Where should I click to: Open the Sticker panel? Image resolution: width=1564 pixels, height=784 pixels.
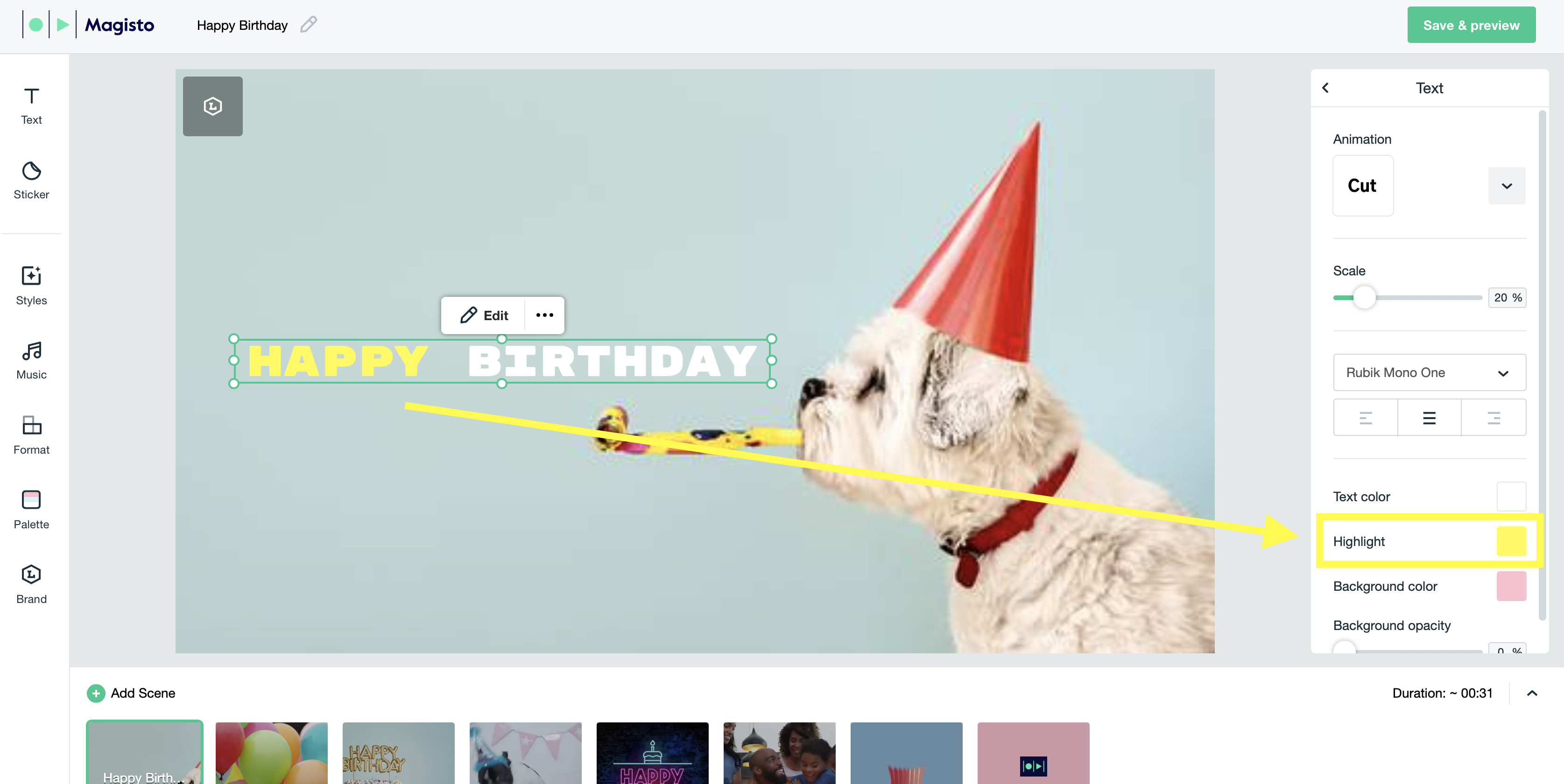31,180
